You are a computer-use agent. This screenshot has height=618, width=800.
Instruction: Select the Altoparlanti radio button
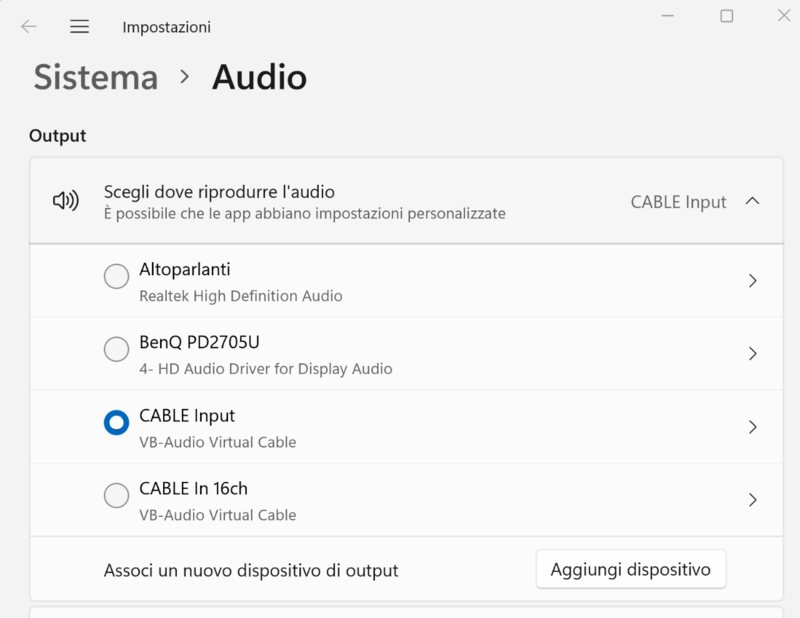point(116,276)
